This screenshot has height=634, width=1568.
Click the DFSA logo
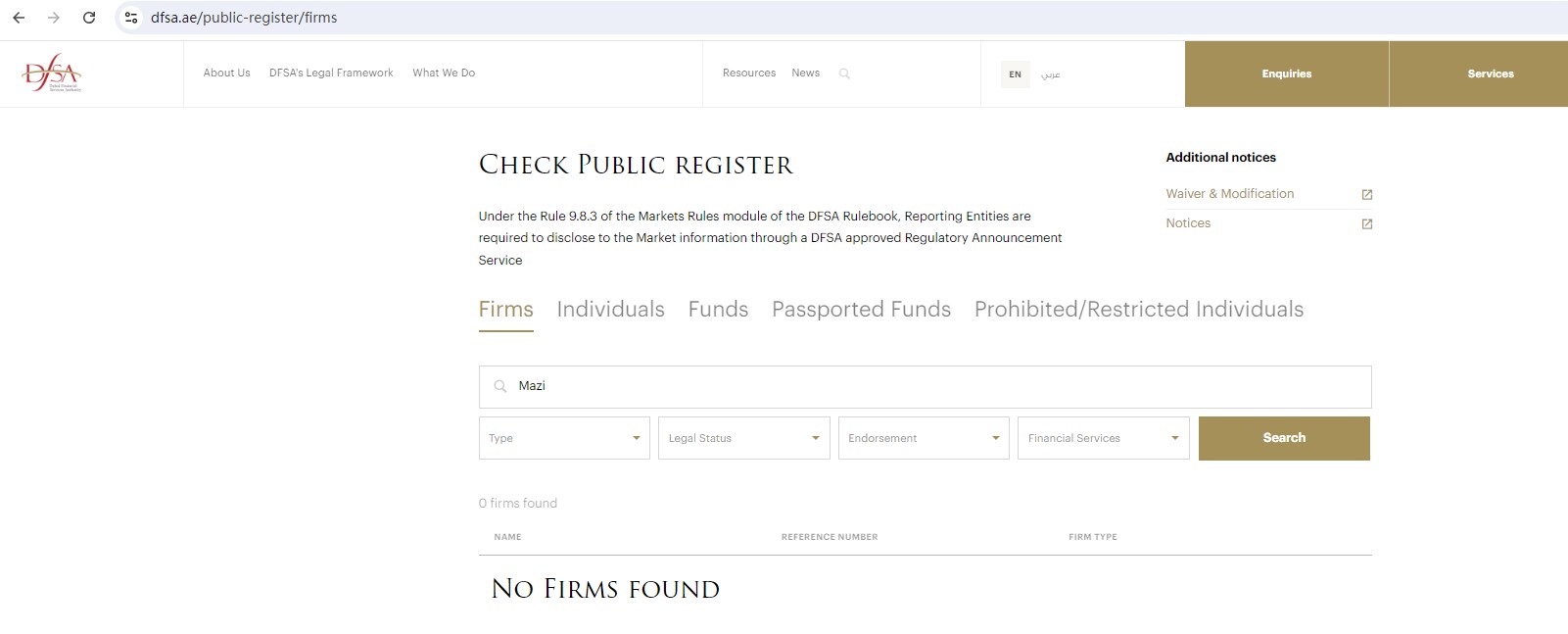tap(52, 73)
